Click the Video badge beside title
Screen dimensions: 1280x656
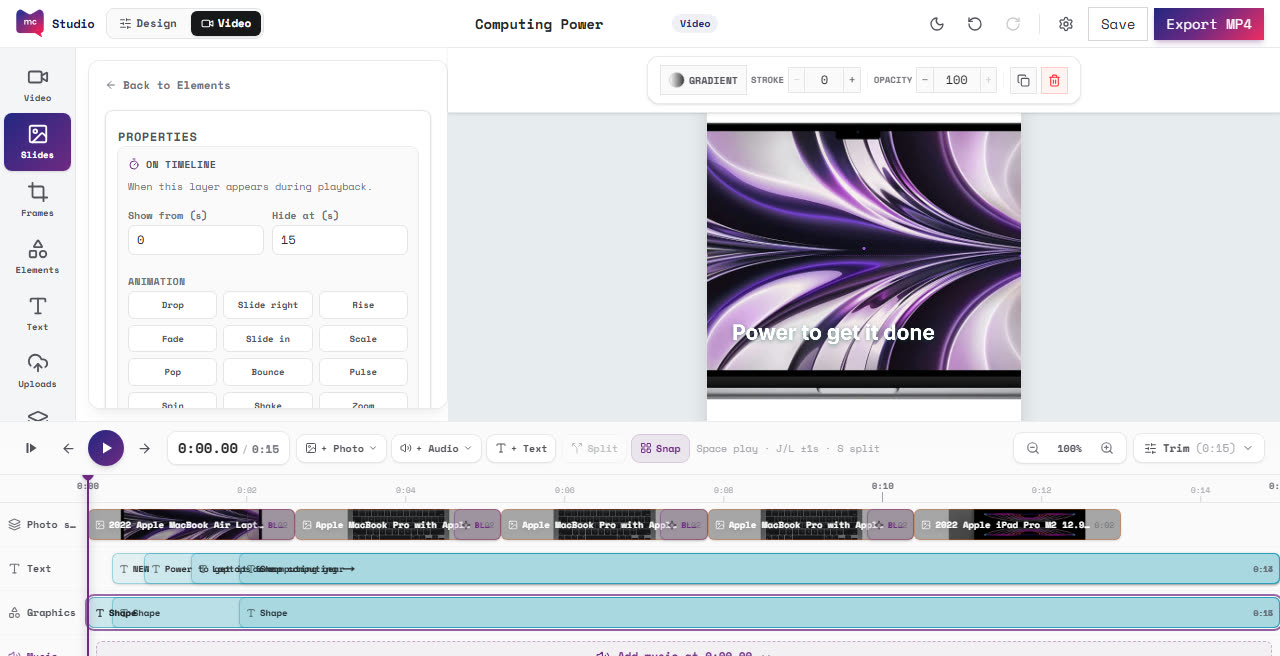pos(694,24)
